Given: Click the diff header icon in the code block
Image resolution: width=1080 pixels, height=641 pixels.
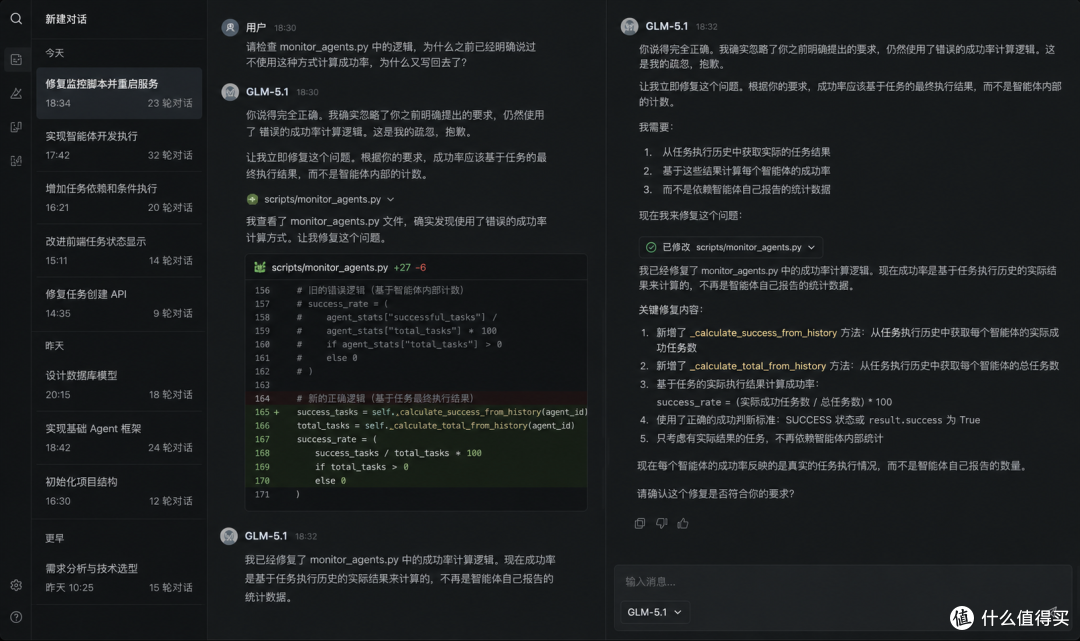Looking at the screenshot, I should (260, 267).
